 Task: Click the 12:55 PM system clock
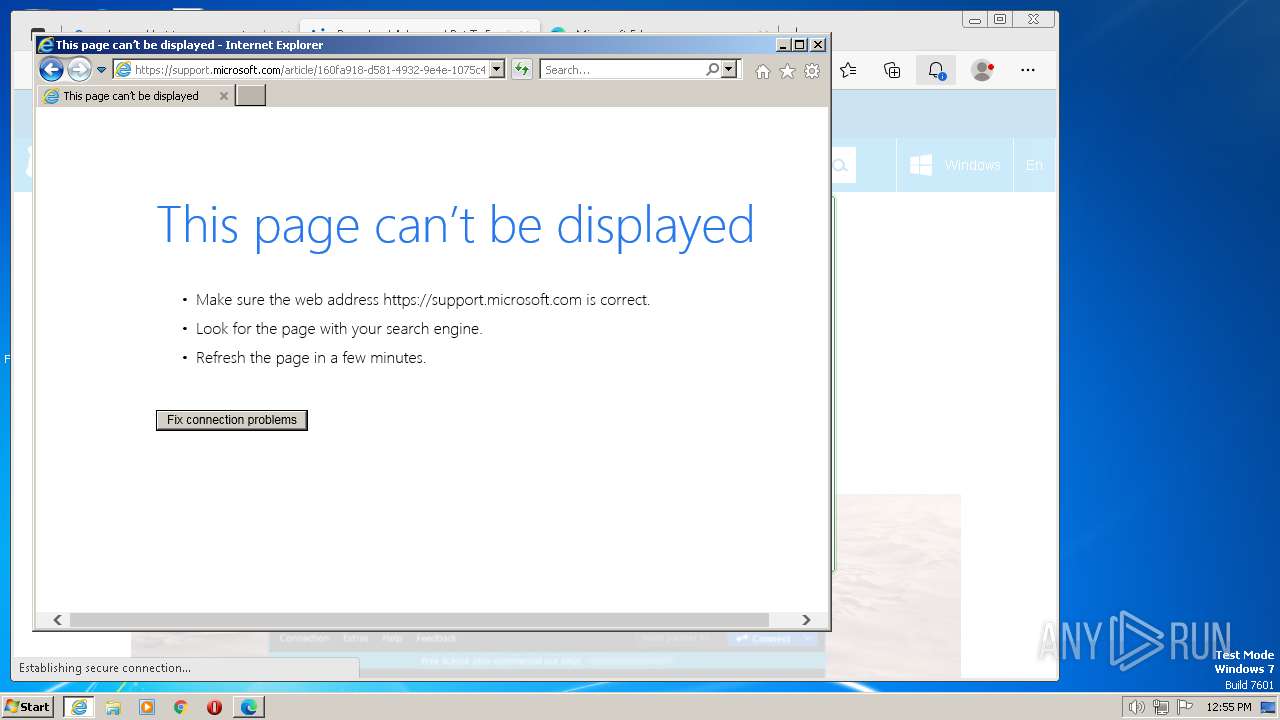pyautogui.click(x=1229, y=707)
